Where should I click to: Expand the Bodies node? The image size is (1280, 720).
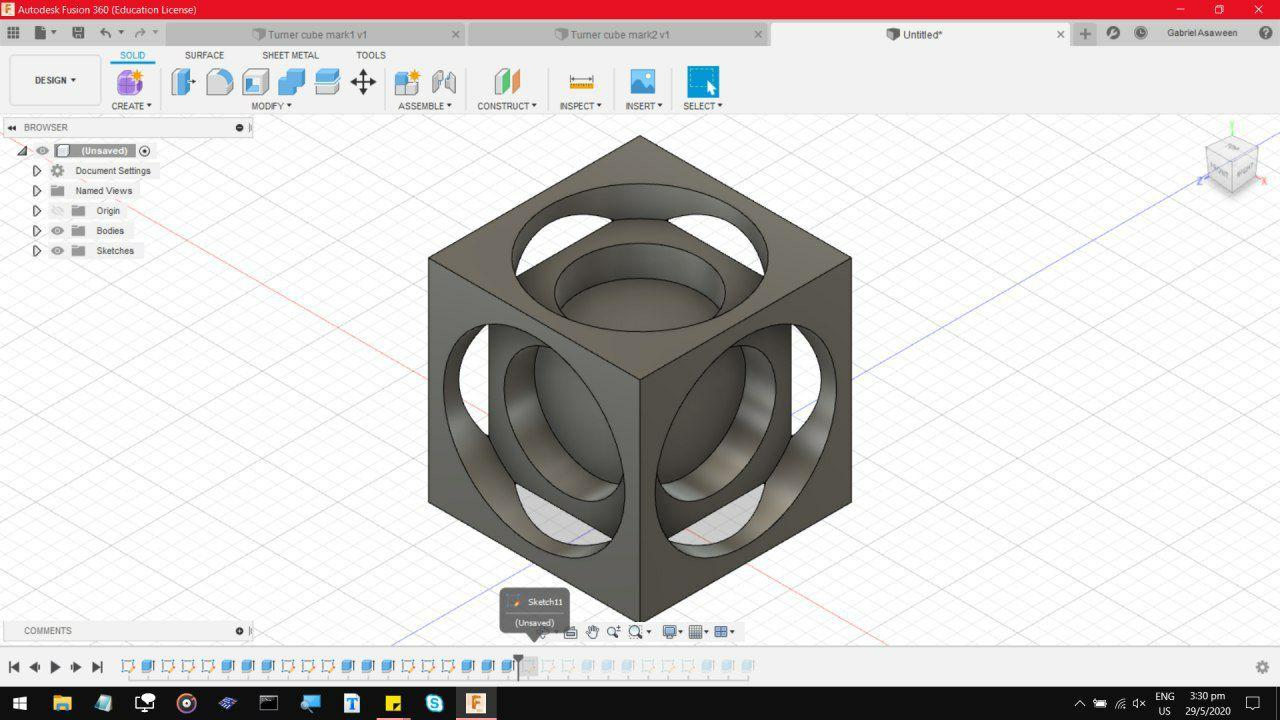coord(37,231)
